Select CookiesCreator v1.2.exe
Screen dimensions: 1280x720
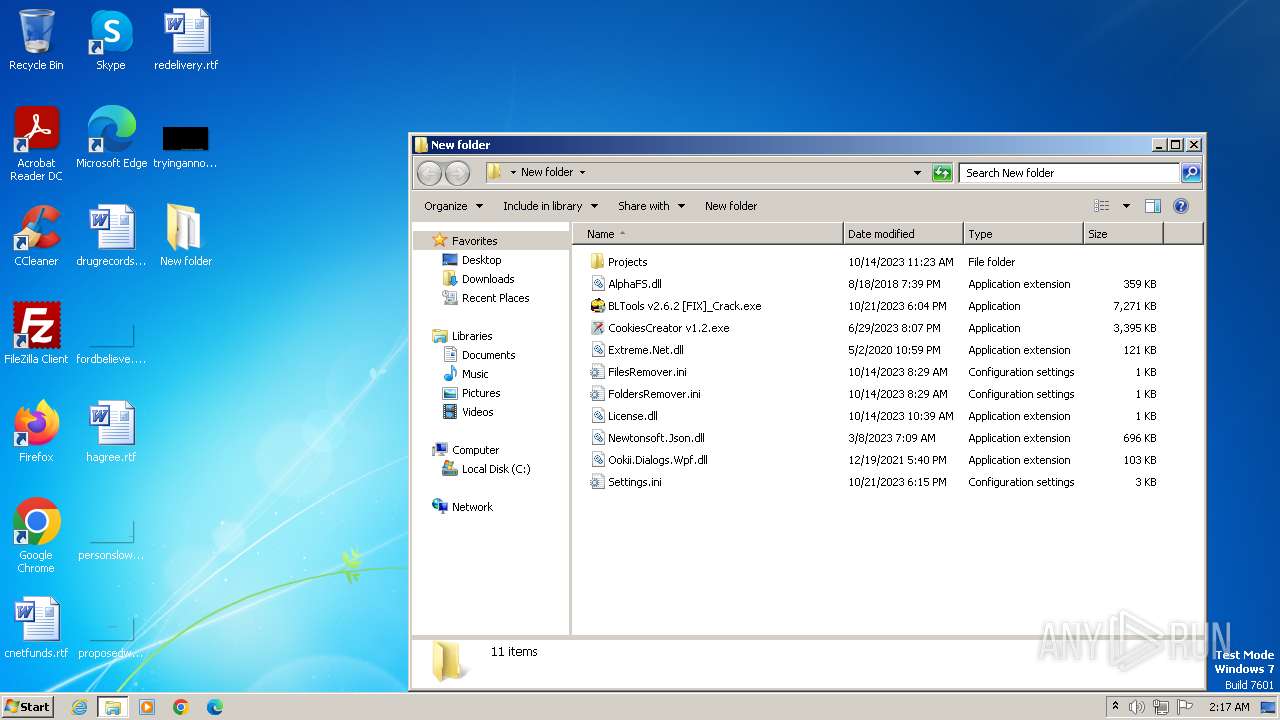coord(668,328)
